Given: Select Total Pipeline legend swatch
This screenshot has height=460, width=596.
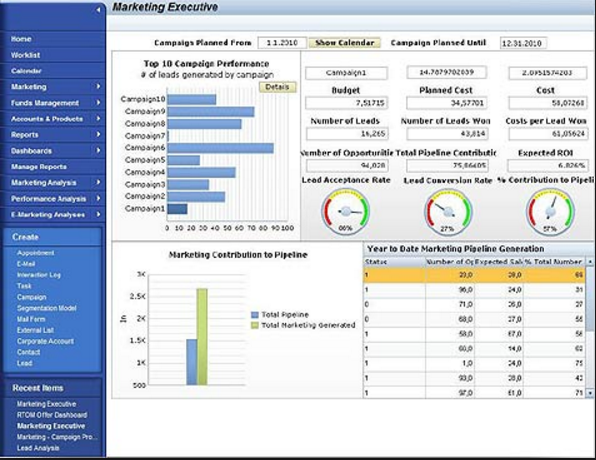Looking at the screenshot, I should 255,315.
